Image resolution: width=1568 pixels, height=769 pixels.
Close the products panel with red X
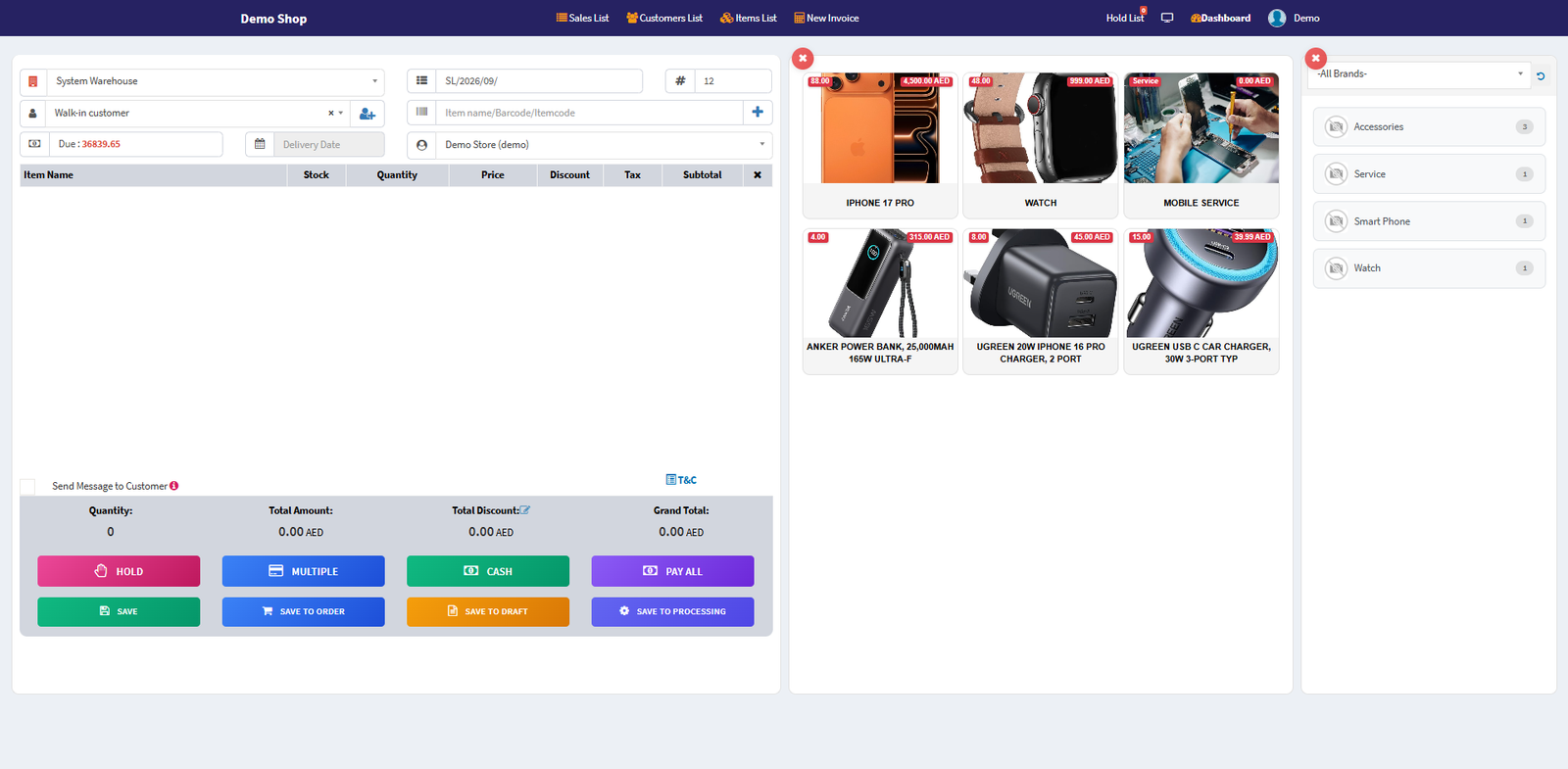[803, 58]
